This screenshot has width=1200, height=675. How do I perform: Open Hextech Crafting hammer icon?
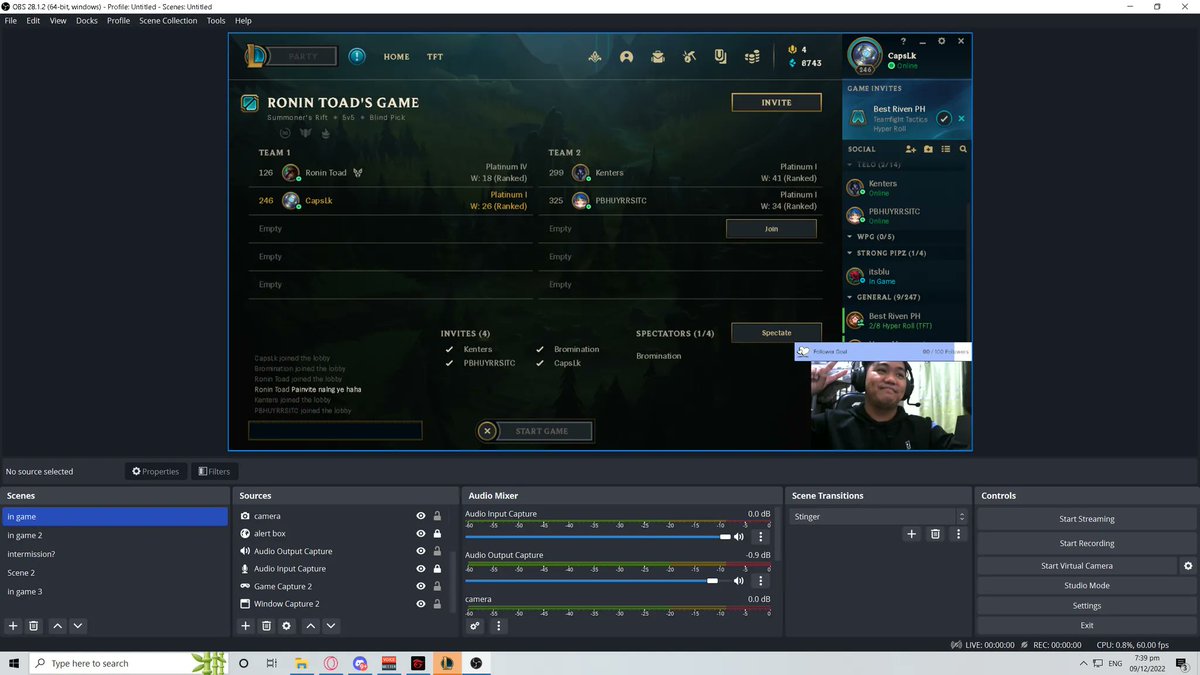coord(689,56)
